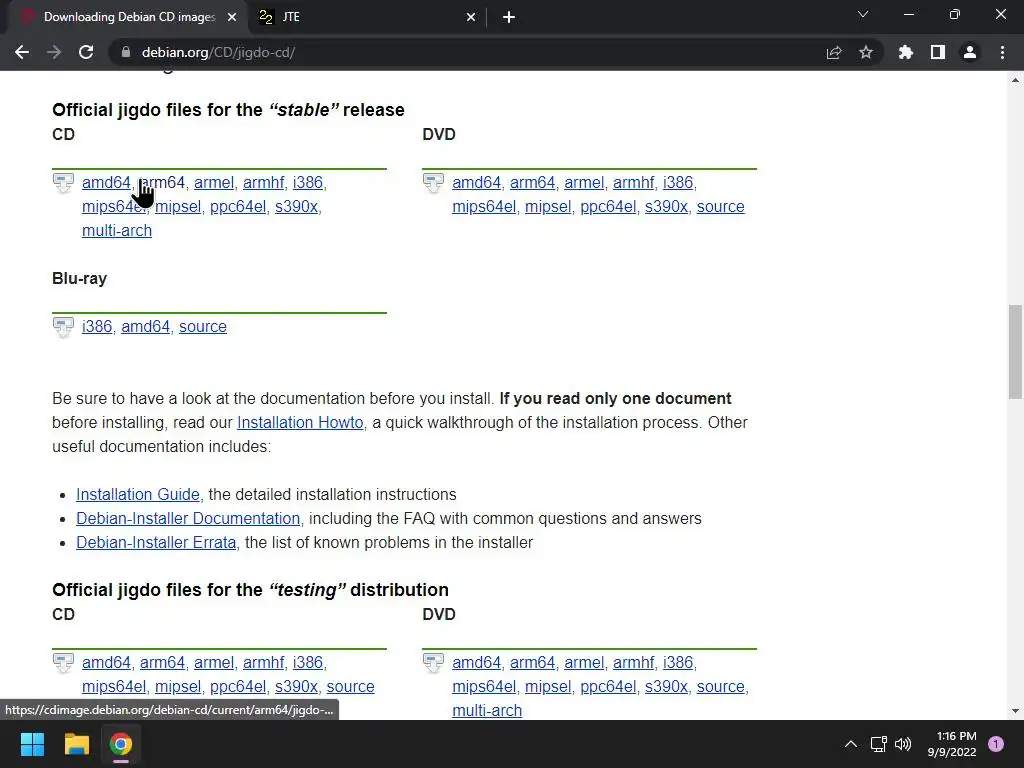Click download icon beside Blu-ray list
The image size is (1024, 768).
pos(63,327)
